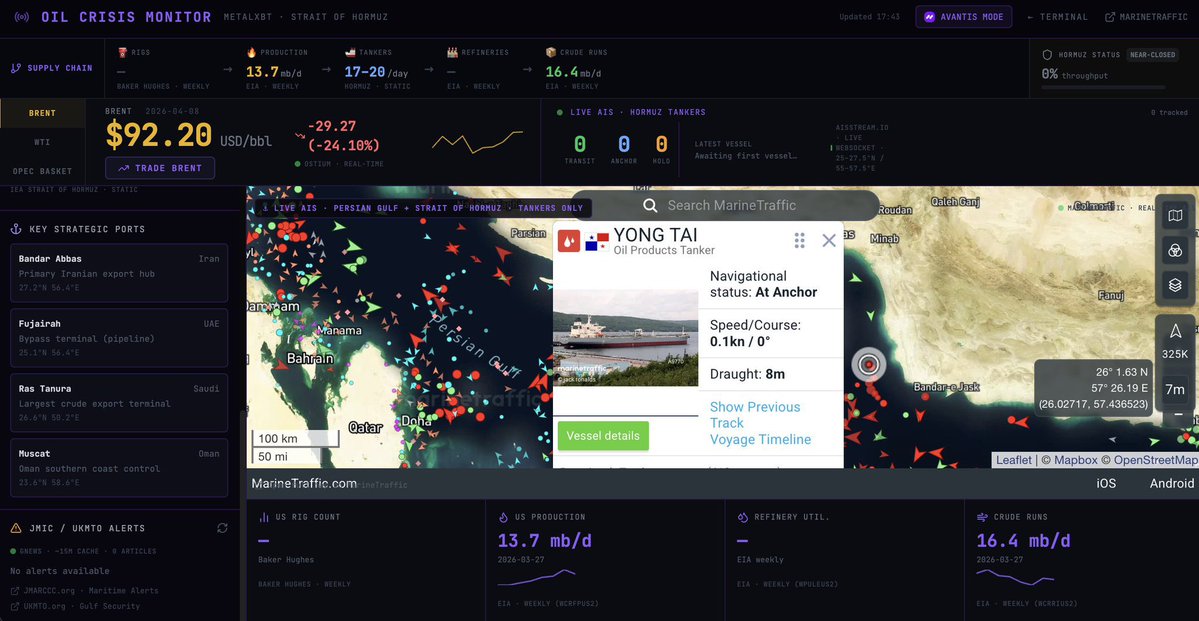Close the YONG TAI vessel popup
Screen dimensions: 1199x621
tap(829, 241)
